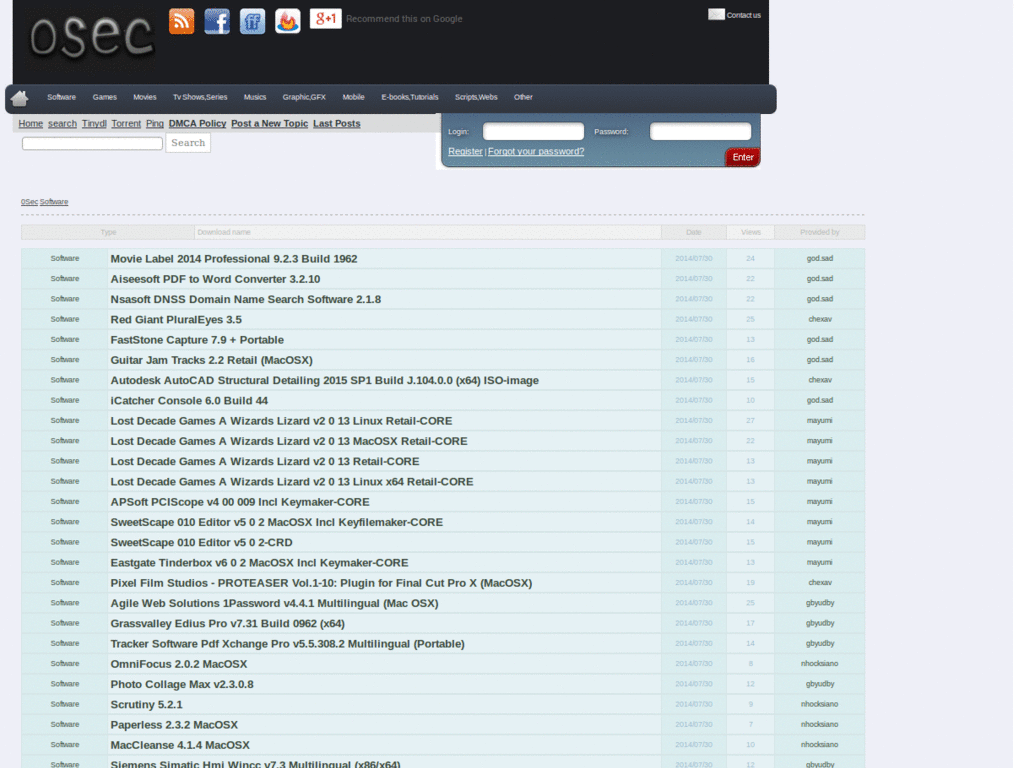Focus the site search text box
The height and width of the screenshot is (768, 1024).
[92, 143]
